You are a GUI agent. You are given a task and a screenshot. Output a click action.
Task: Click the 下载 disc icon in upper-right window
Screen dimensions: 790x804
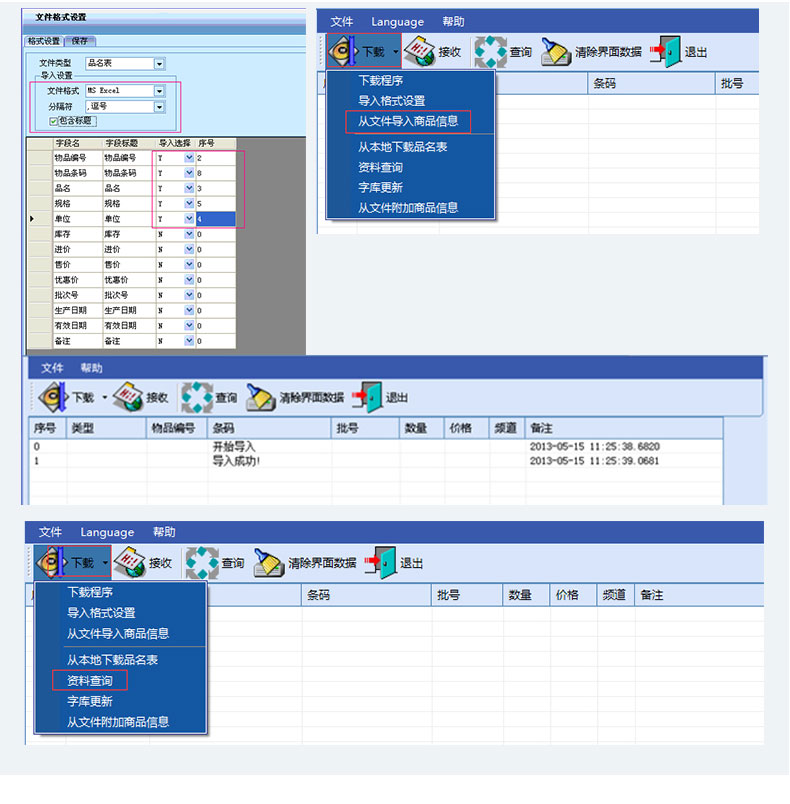(342, 51)
